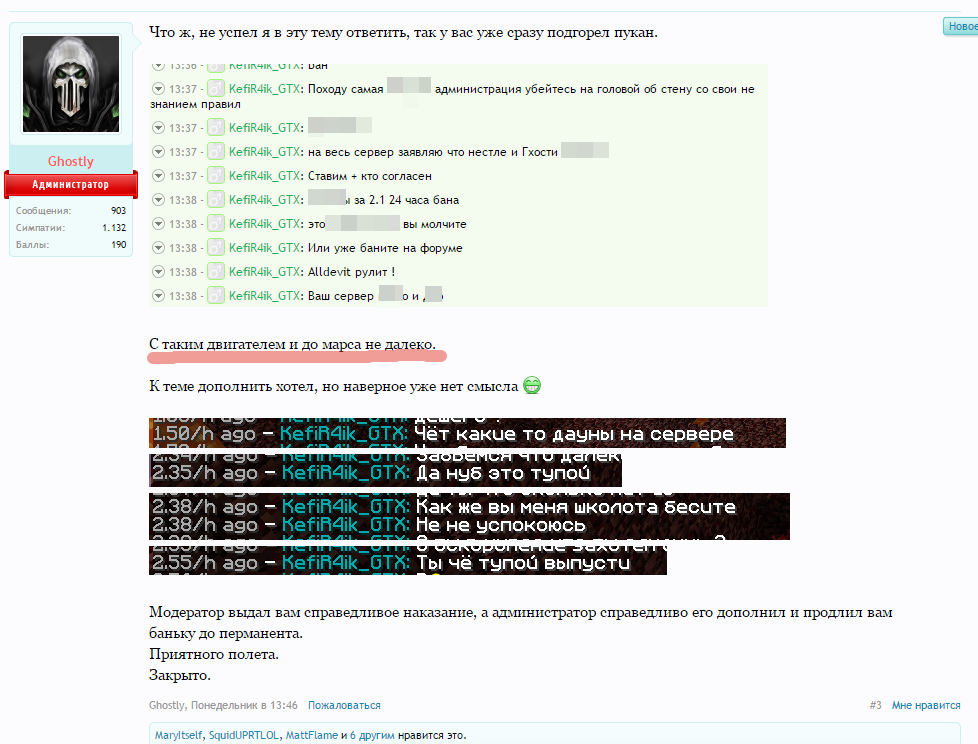
Task: Click gender icon on 'Или уже баните' row
Action: 216,248
